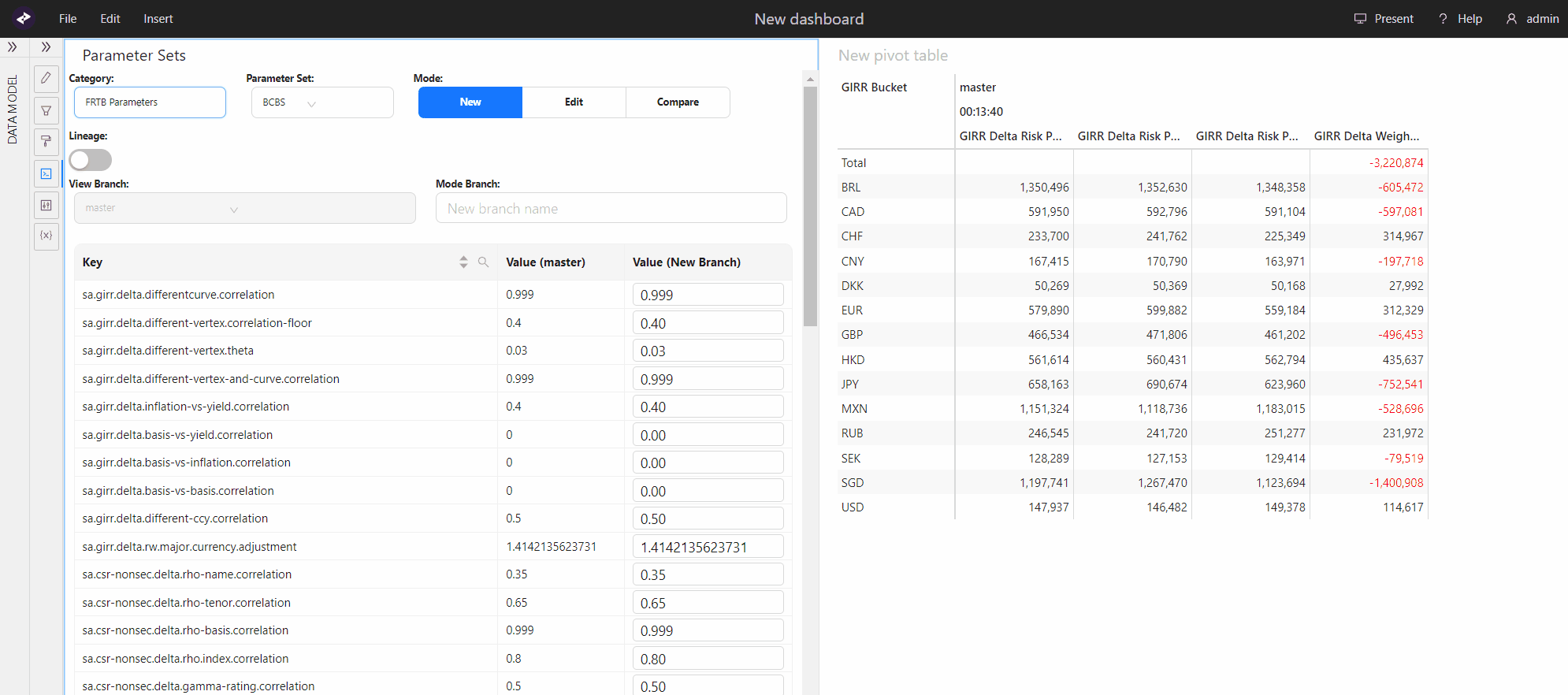Click the Total value -3,220,874
Image resolution: width=1568 pixels, height=695 pixels.
pyautogui.click(x=1396, y=163)
